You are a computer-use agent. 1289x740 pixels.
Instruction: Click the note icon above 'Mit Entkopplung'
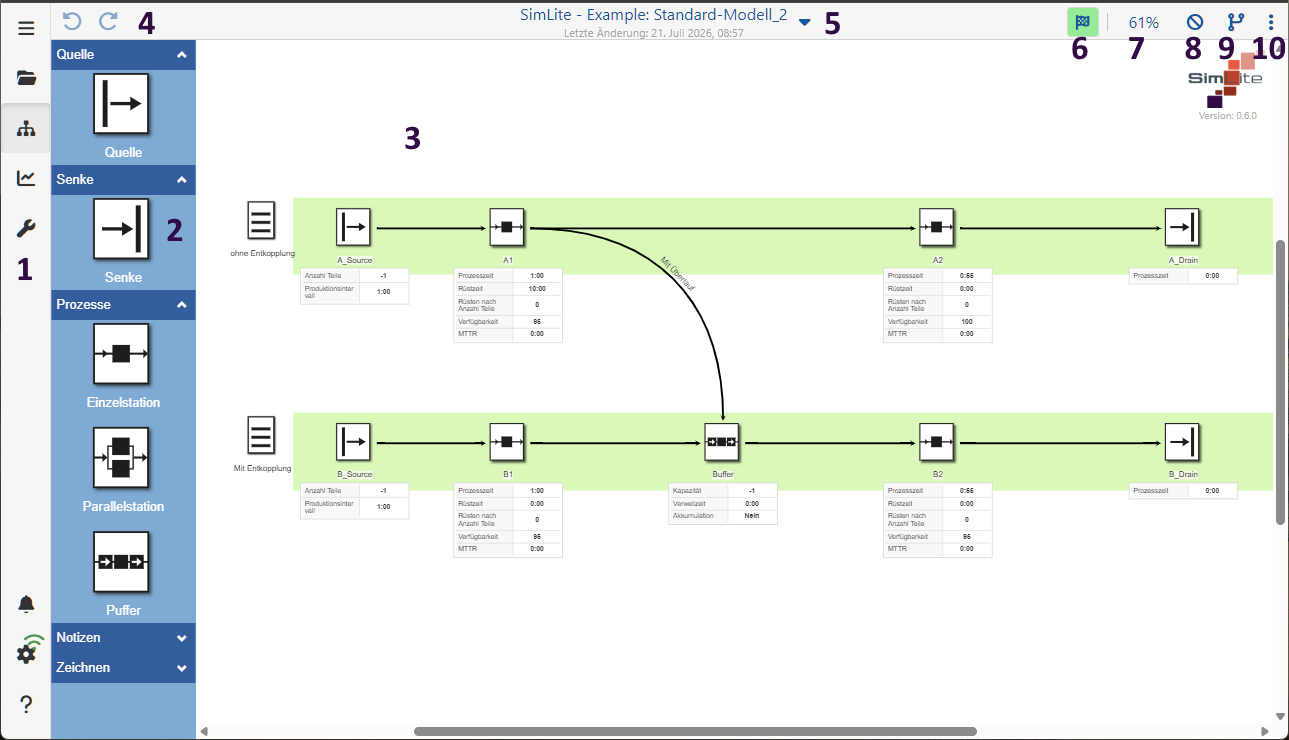(261, 436)
